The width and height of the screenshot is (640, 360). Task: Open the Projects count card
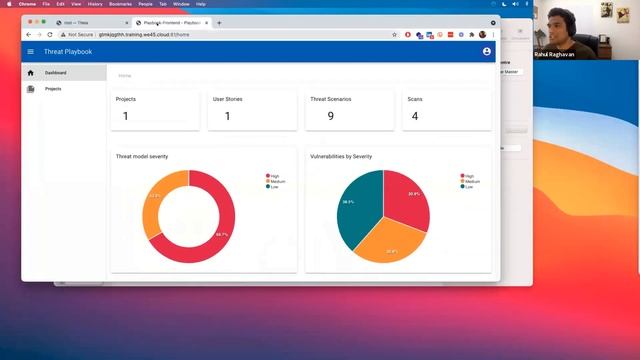pyautogui.click(x=155, y=110)
